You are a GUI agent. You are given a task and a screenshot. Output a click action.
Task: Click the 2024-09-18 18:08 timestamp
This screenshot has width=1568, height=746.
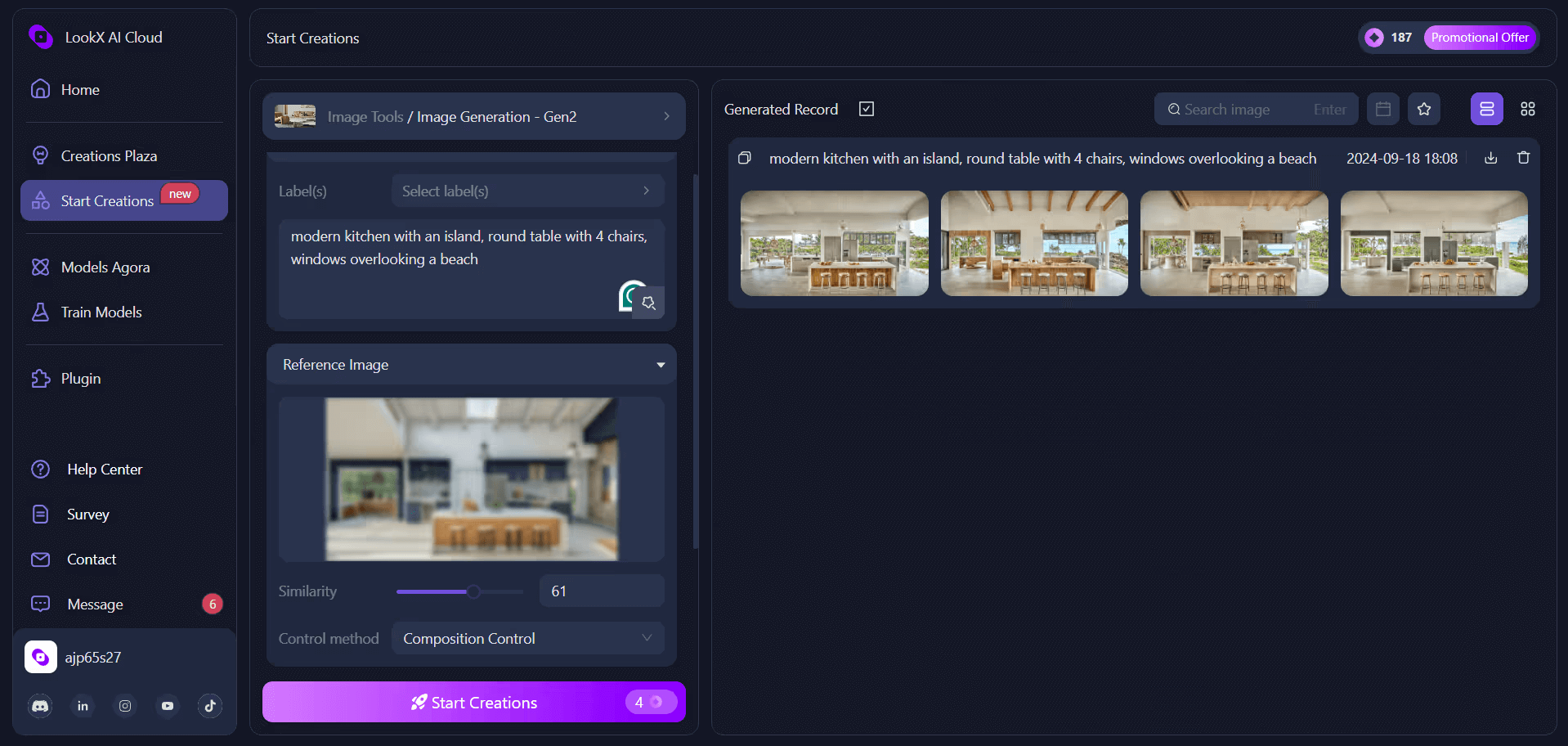1402,159
